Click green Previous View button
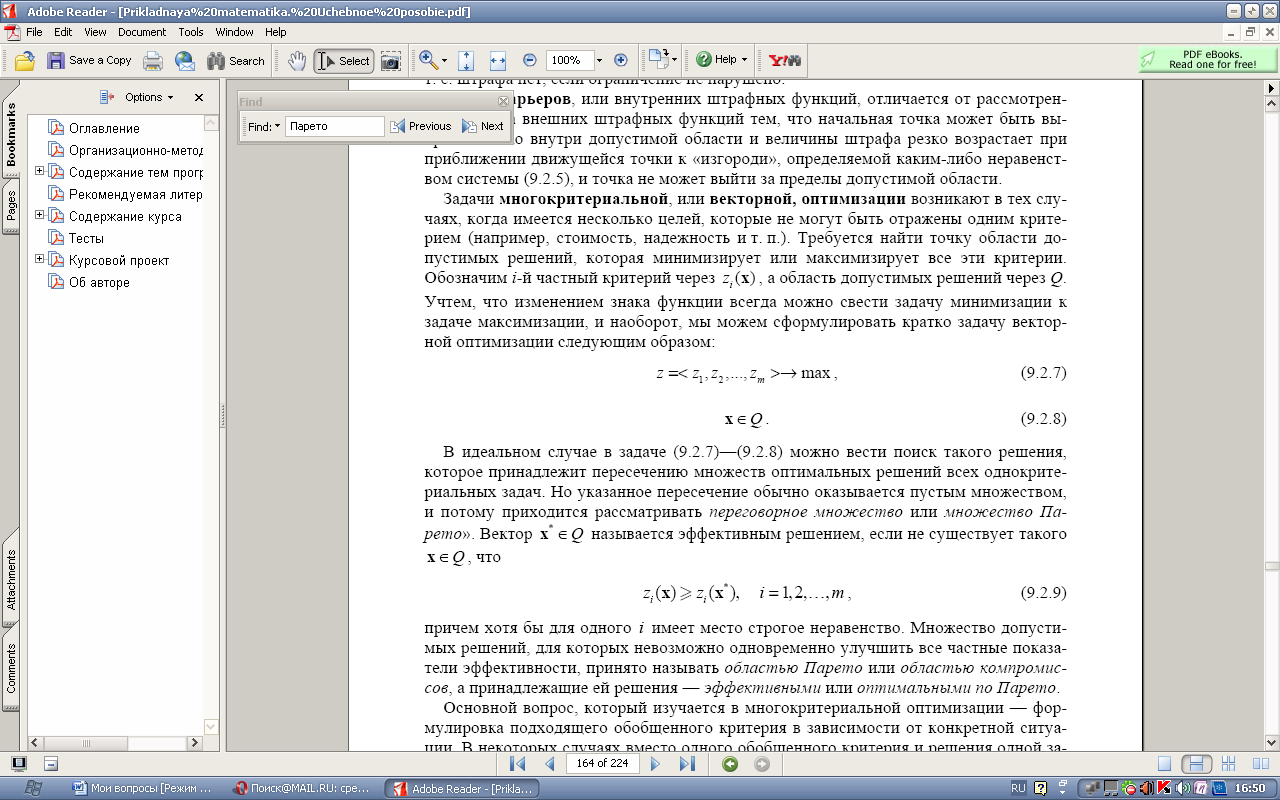Image resolution: width=1280 pixels, height=800 pixels. [x=730, y=764]
